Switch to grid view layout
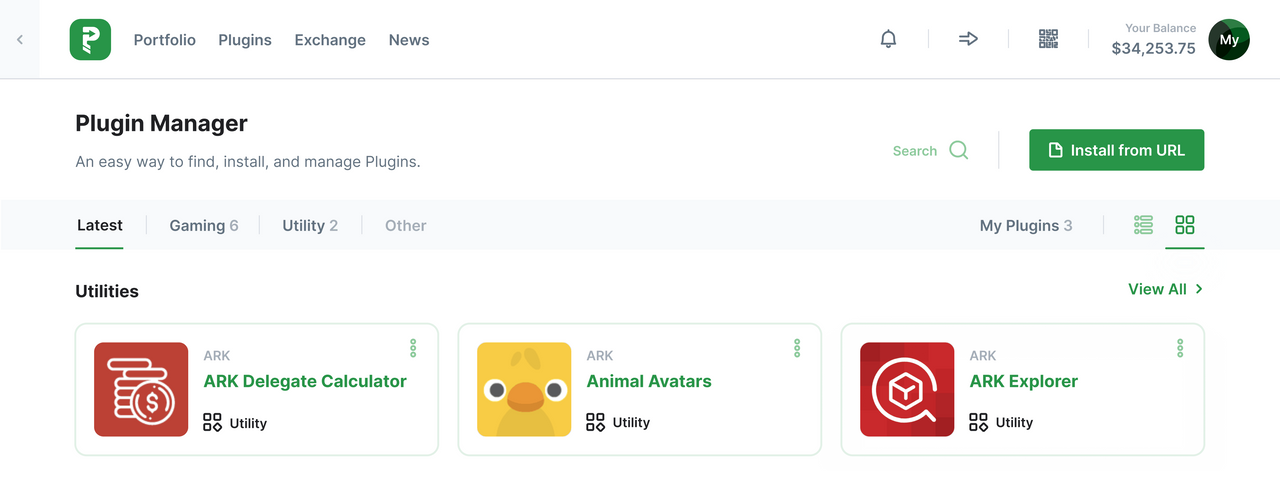 pyautogui.click(x=1185, y=225)
